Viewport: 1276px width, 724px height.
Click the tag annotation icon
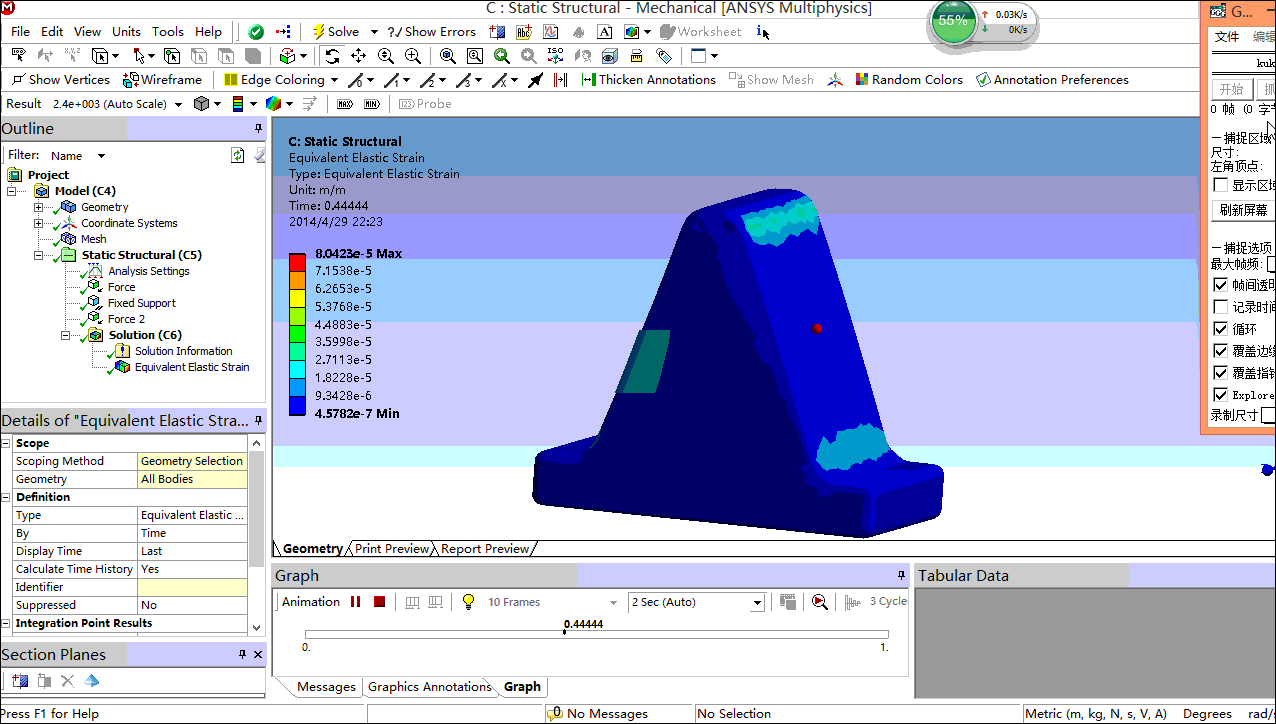[x=664, y=56]
